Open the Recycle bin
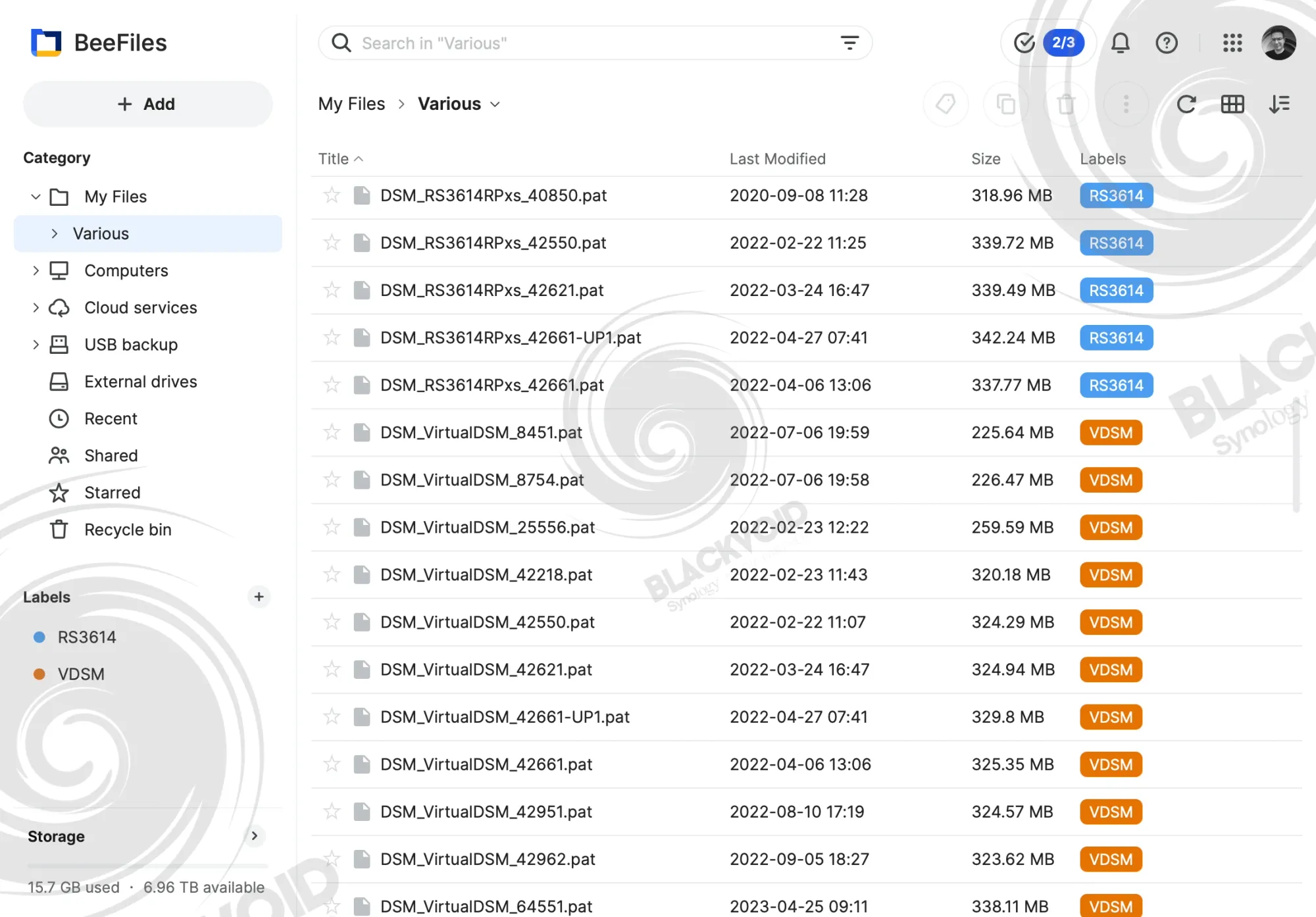The image size is (1316, 917). pos(128,530)
